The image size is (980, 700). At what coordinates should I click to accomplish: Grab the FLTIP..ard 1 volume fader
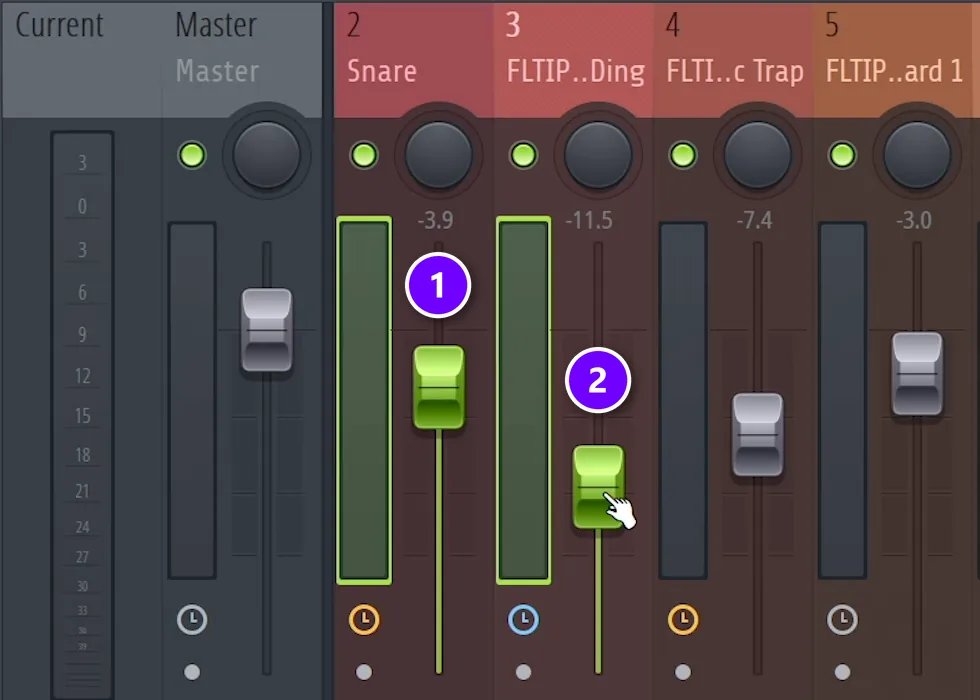pos(917,374)
